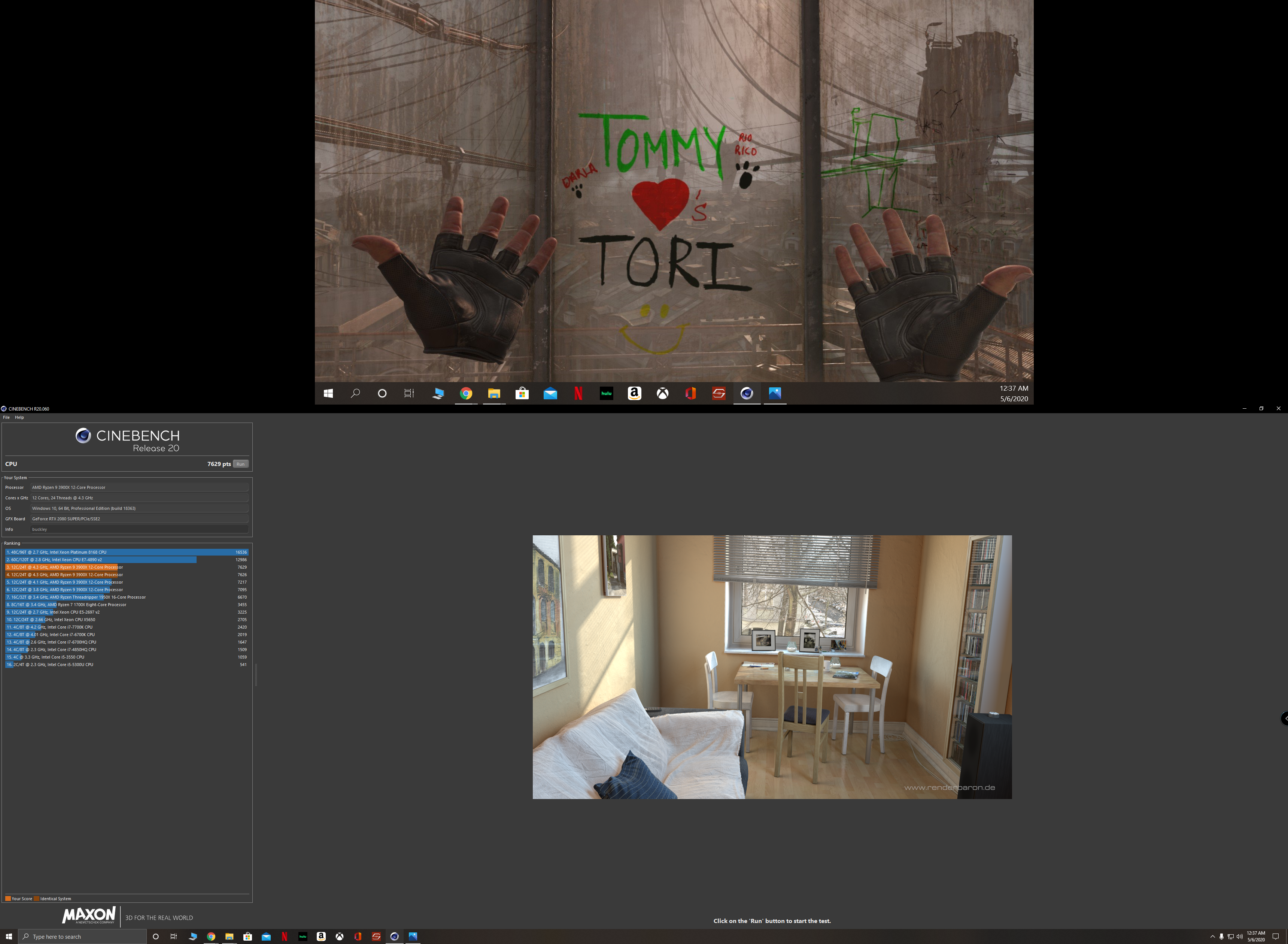Select ranking row Intel Core i7-6700HQ
This screenshot has width=1288, height=944.
(x=127, y=642)
